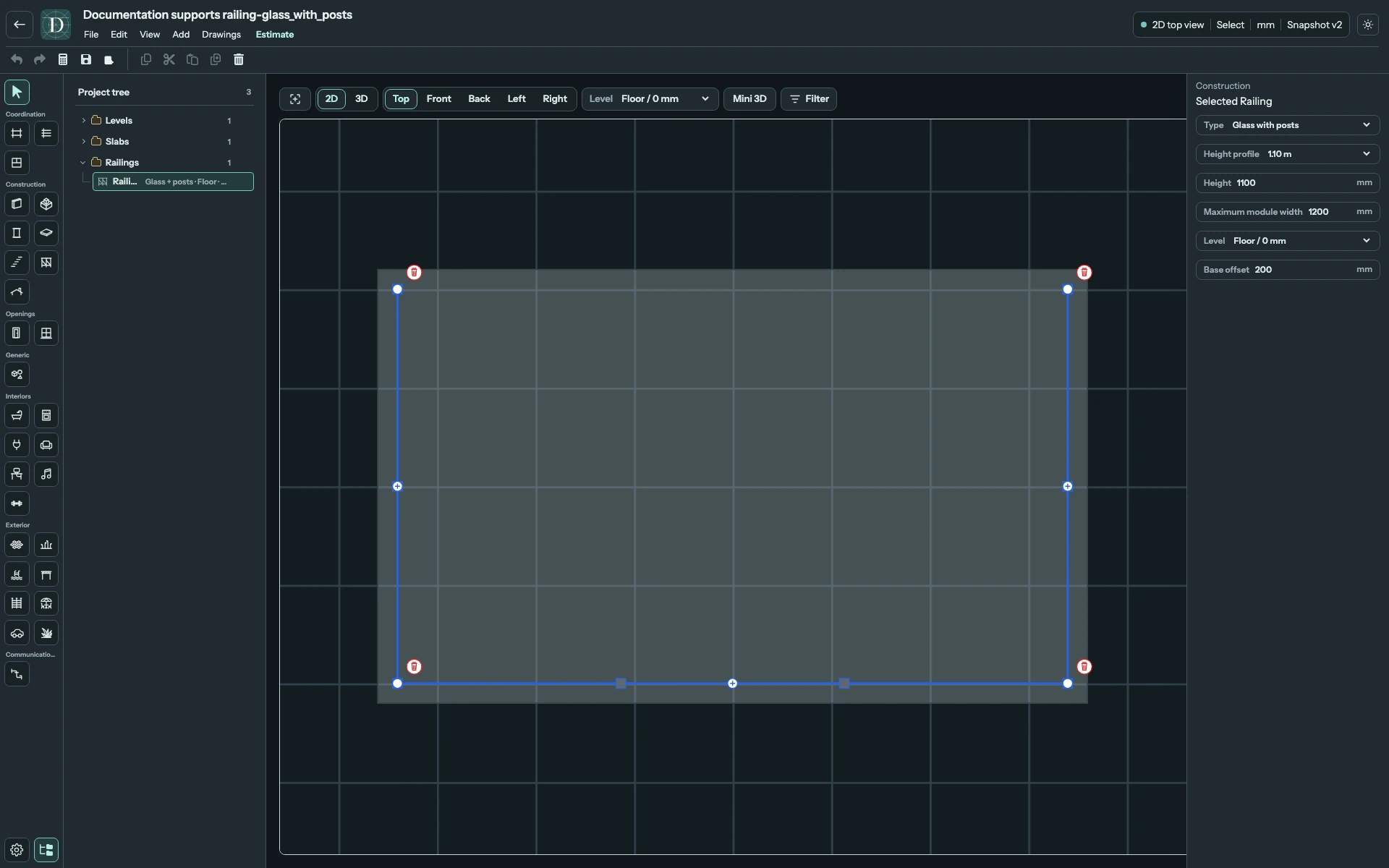Select the railing construction tool
This screenshot has height=868, width=1389.
tap(46, 263)
